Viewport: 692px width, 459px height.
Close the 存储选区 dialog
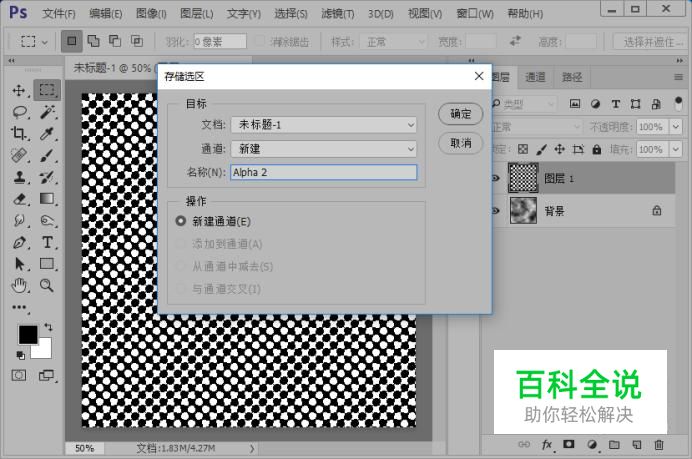coord(479,76)
